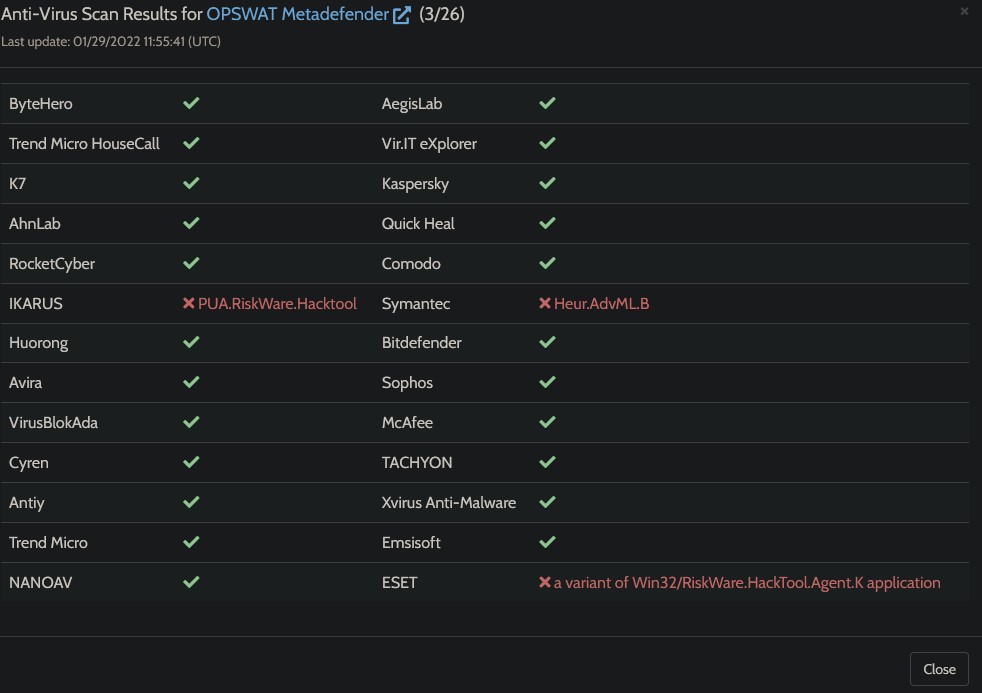Click the red X icon in ESET row
The image size is (982, 693).
click(545, 582)
